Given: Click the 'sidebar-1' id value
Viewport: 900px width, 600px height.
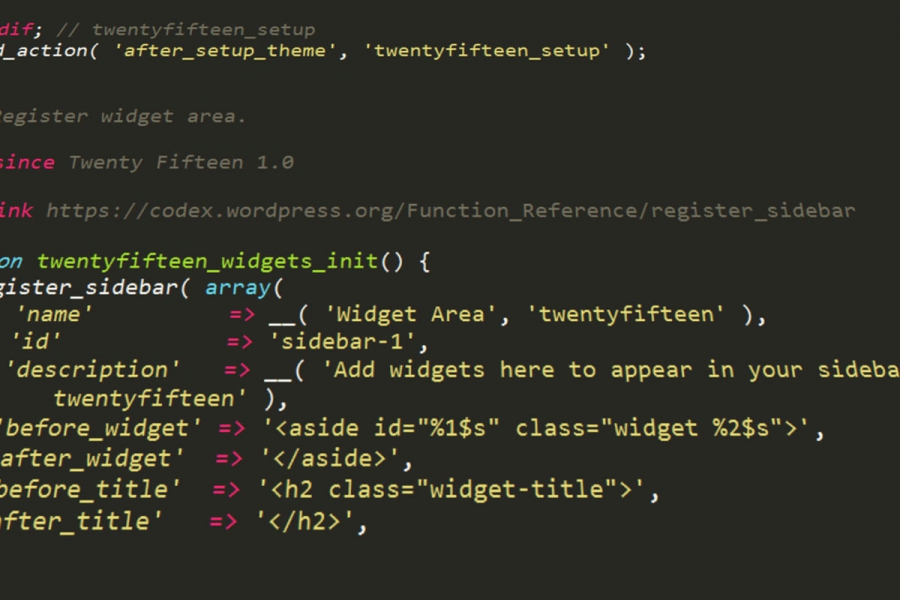Looking at the screenshot, I should pos(342,342).
